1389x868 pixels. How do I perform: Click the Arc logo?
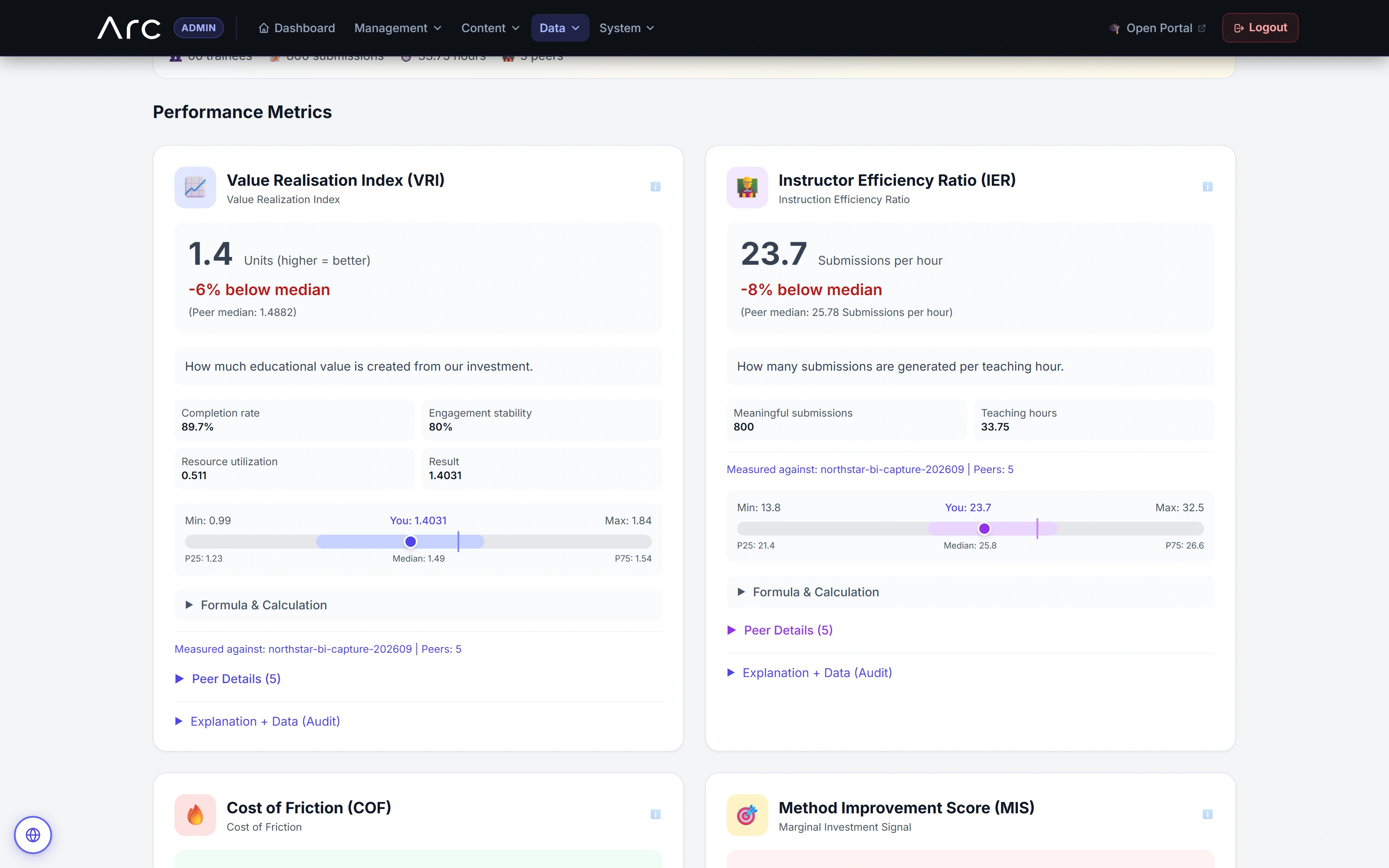(129, 27)
